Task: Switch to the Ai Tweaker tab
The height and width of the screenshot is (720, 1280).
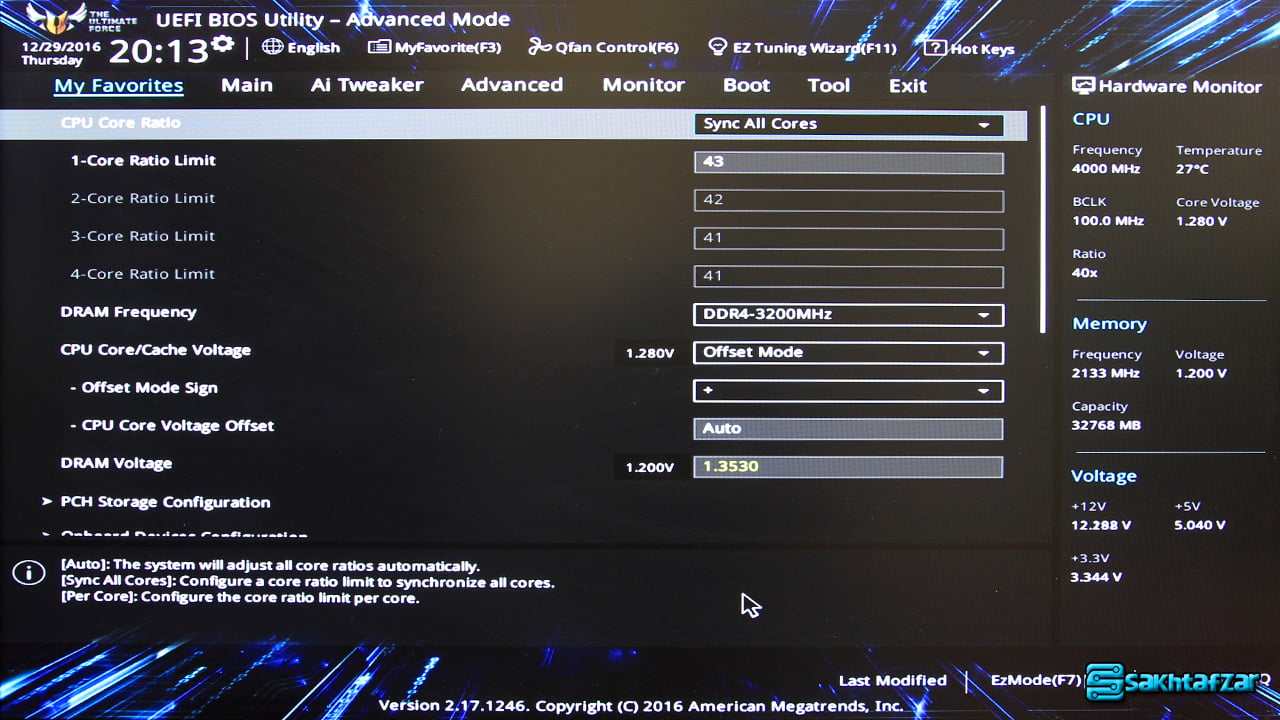Action: [x=367, y=85]
